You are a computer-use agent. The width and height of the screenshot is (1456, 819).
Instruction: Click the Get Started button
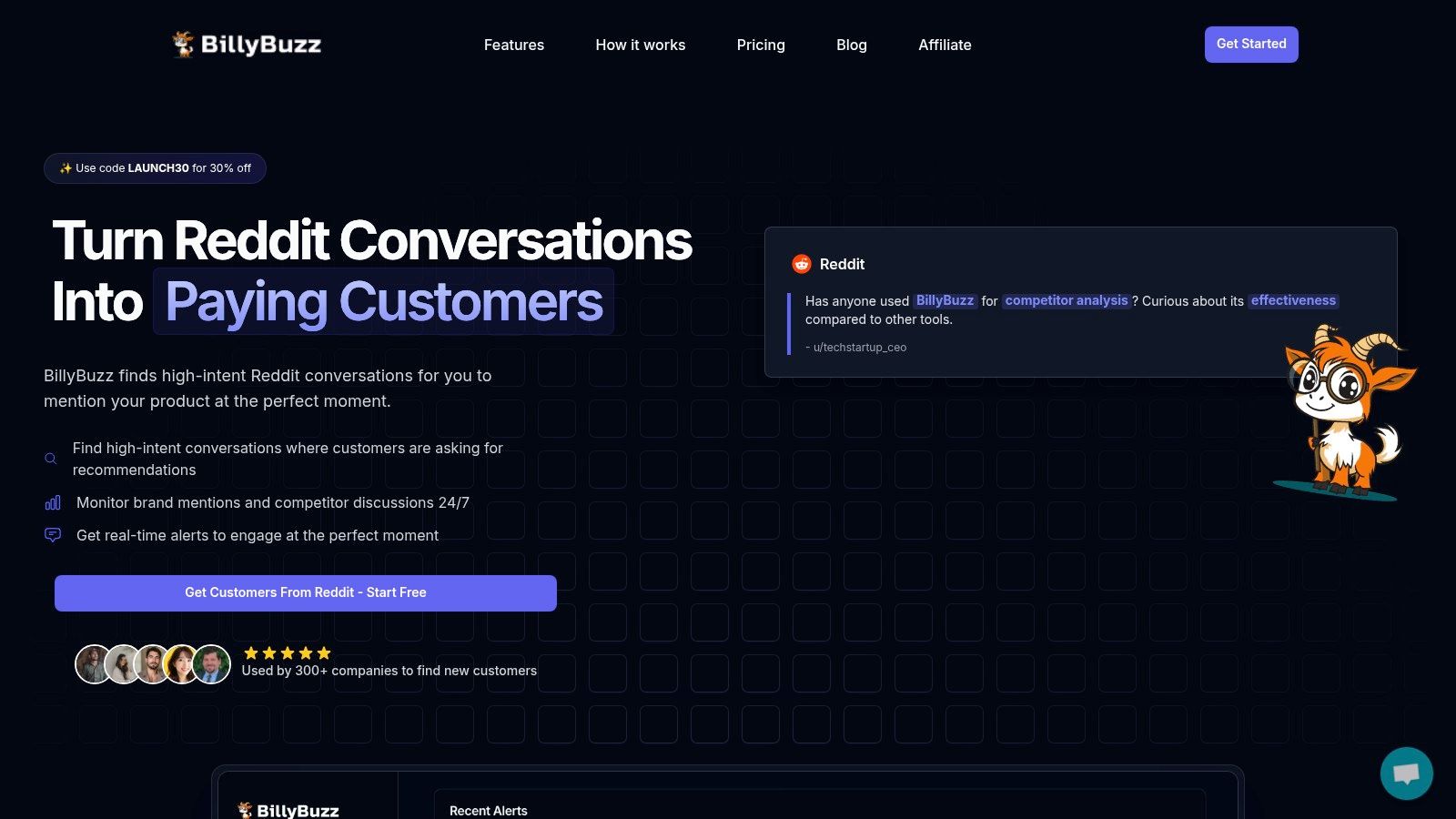(1251, 45)
